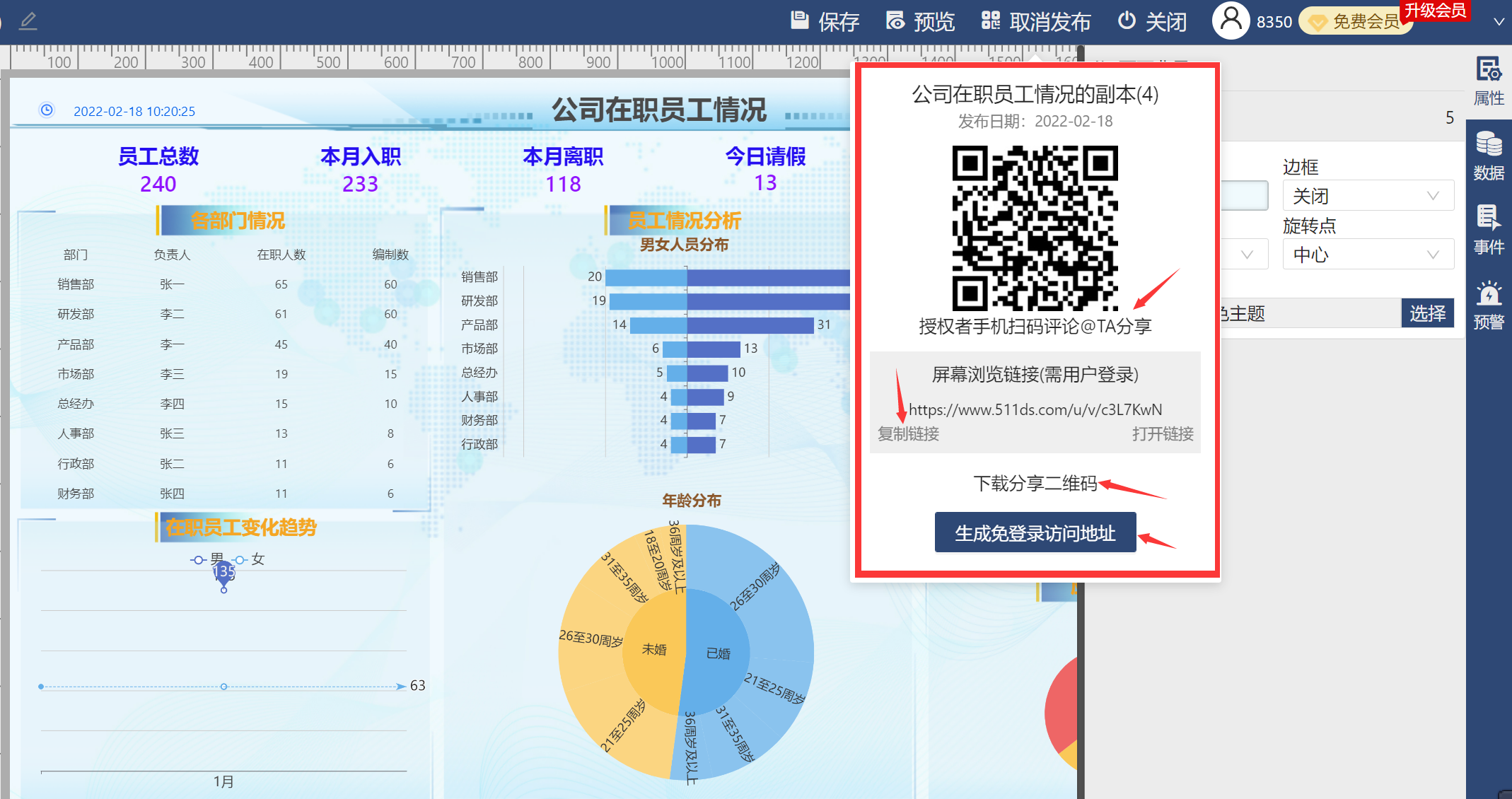Viewport: 1512px width, 799px height.
Task: Click the 1000 mark on horizontal ruler
Action: coord(668,62)
